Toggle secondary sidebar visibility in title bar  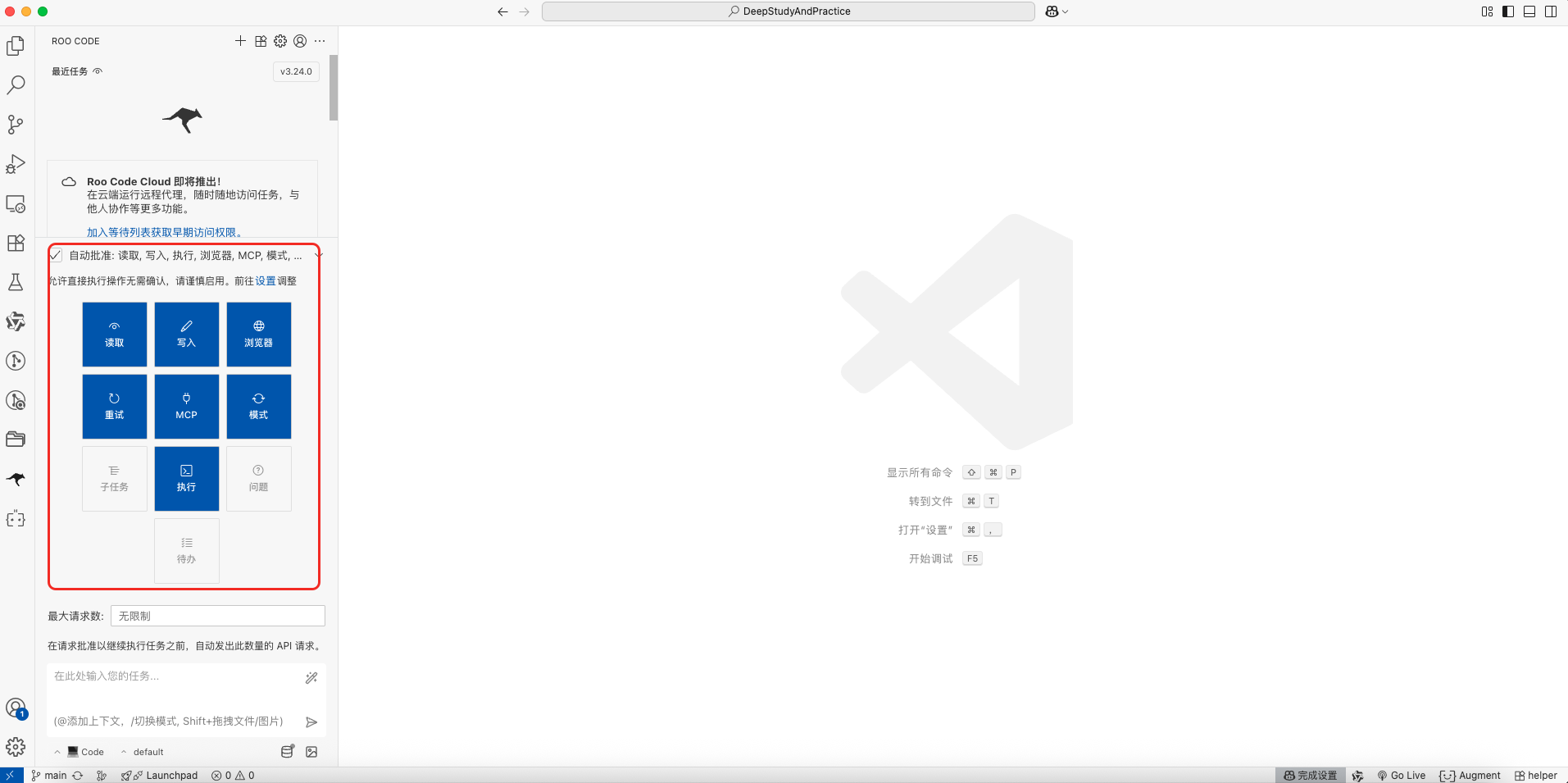[x=1551, y=11]
